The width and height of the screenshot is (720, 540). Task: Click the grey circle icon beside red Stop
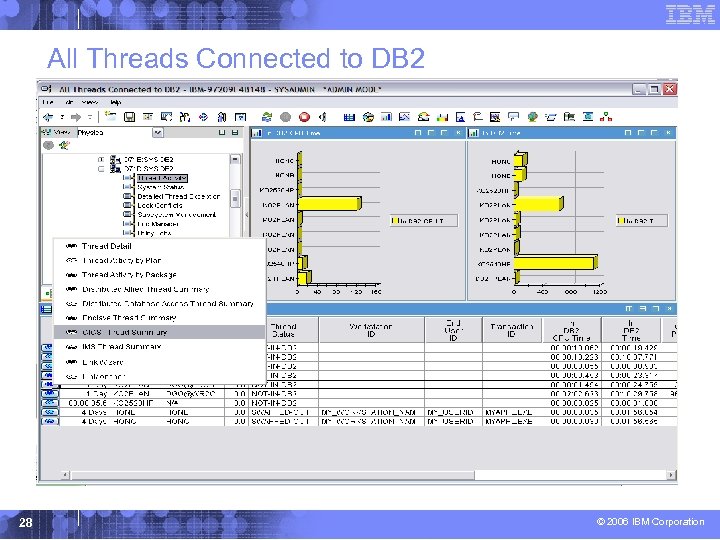point(286,117)
